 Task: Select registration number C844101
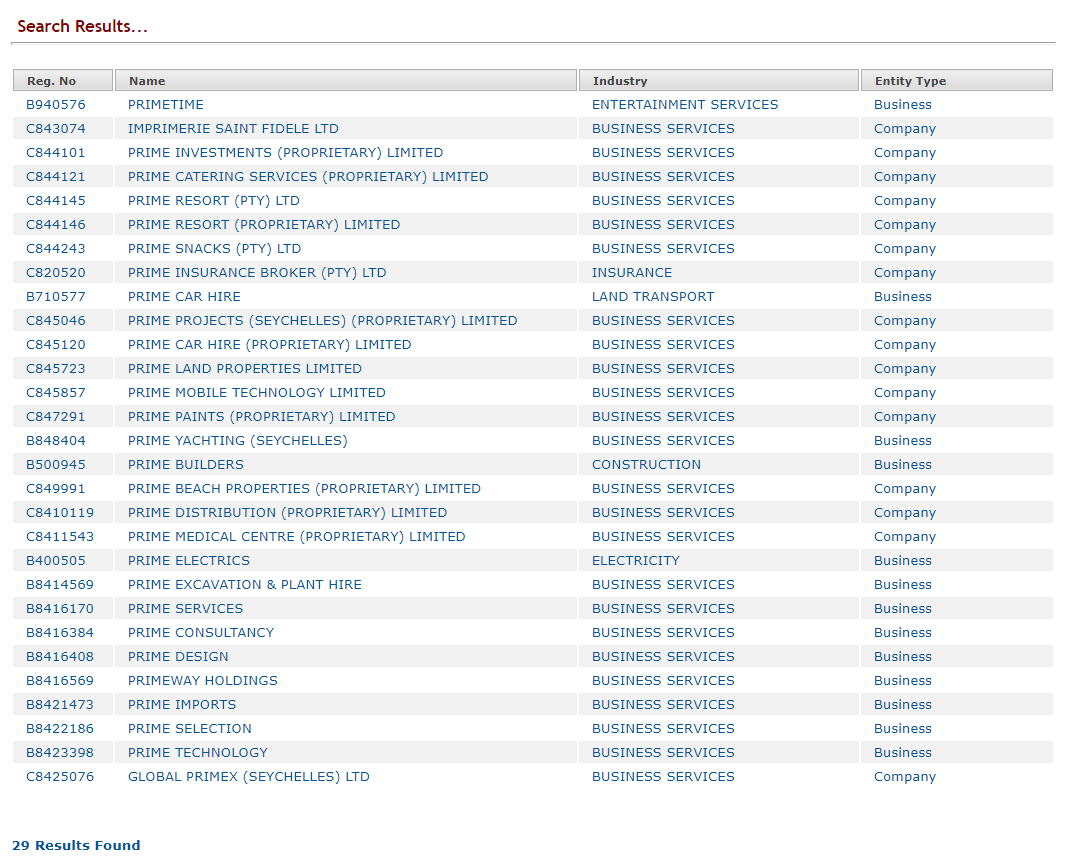56,153
